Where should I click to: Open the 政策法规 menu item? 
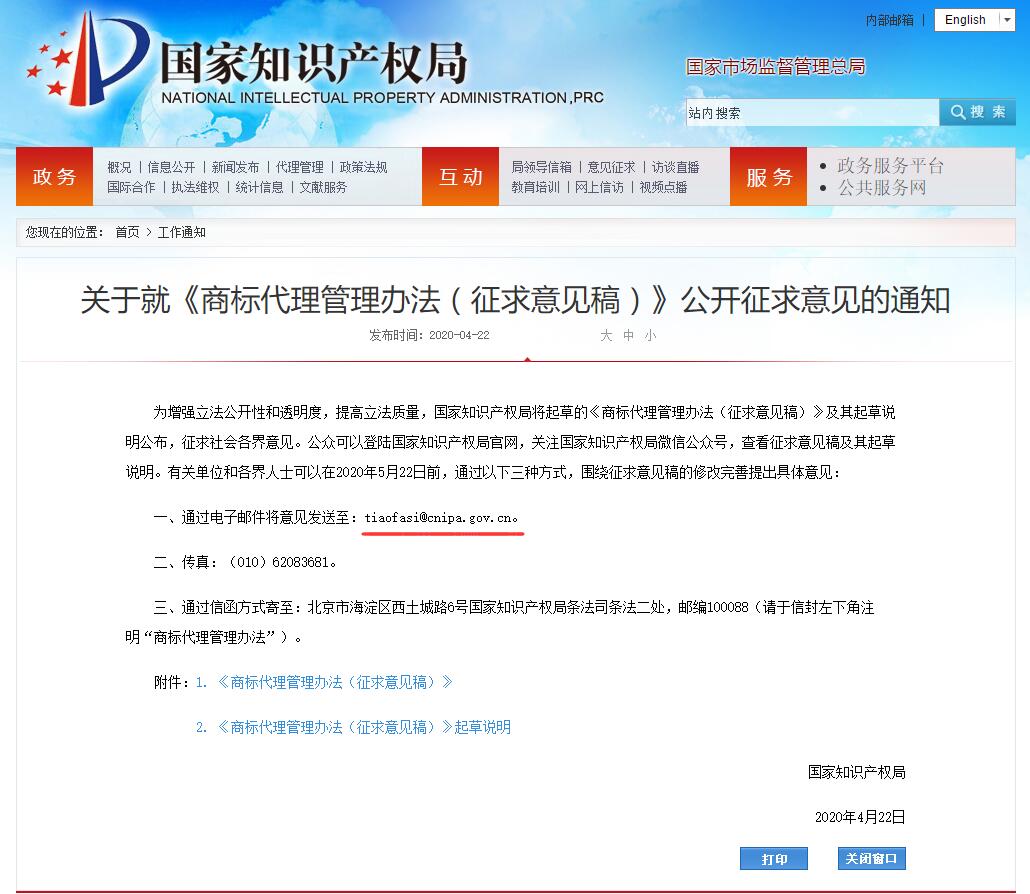(x=363, y=168)
